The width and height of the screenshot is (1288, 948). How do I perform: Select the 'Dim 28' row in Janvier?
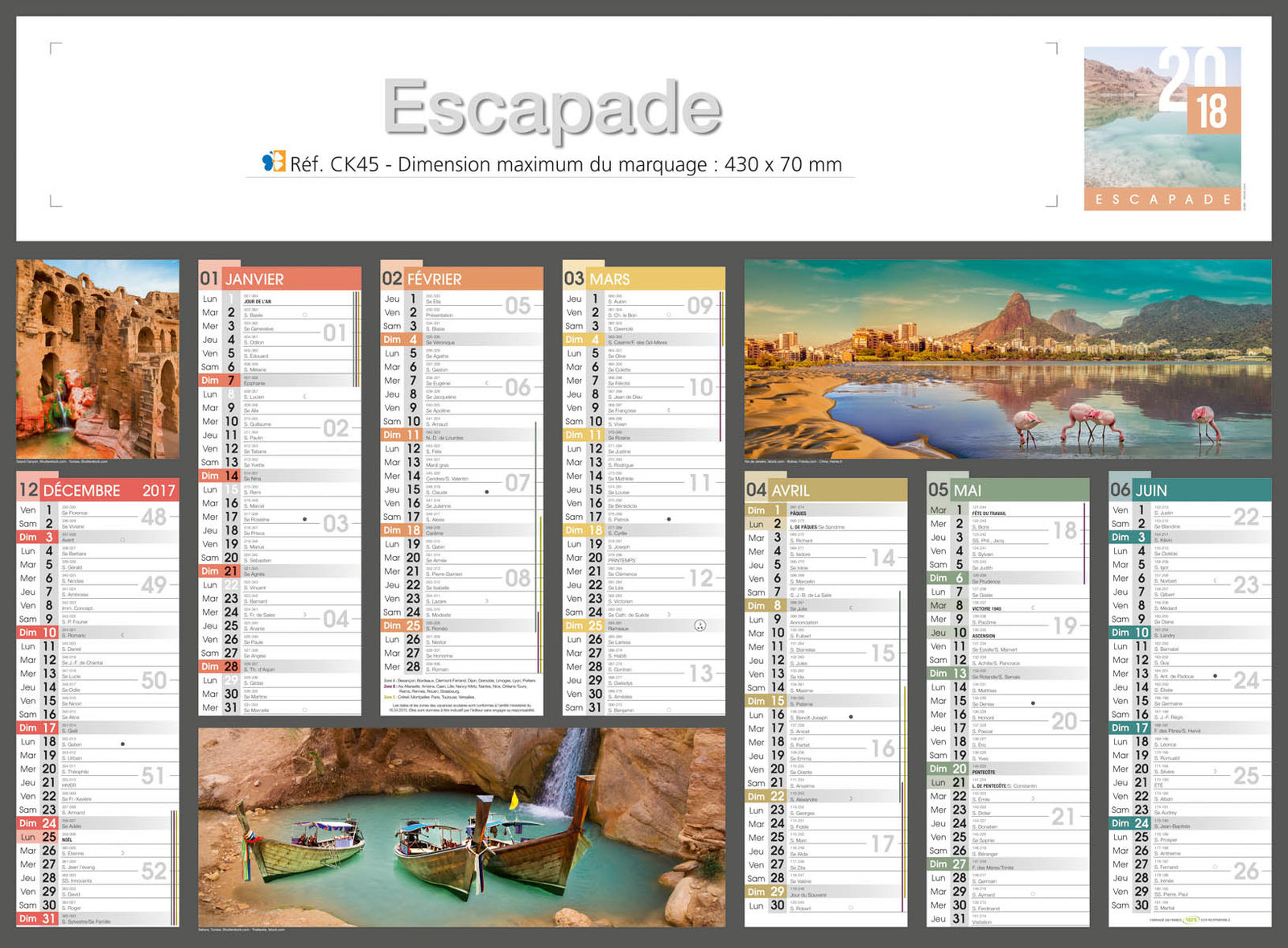[x=280, y=666]
